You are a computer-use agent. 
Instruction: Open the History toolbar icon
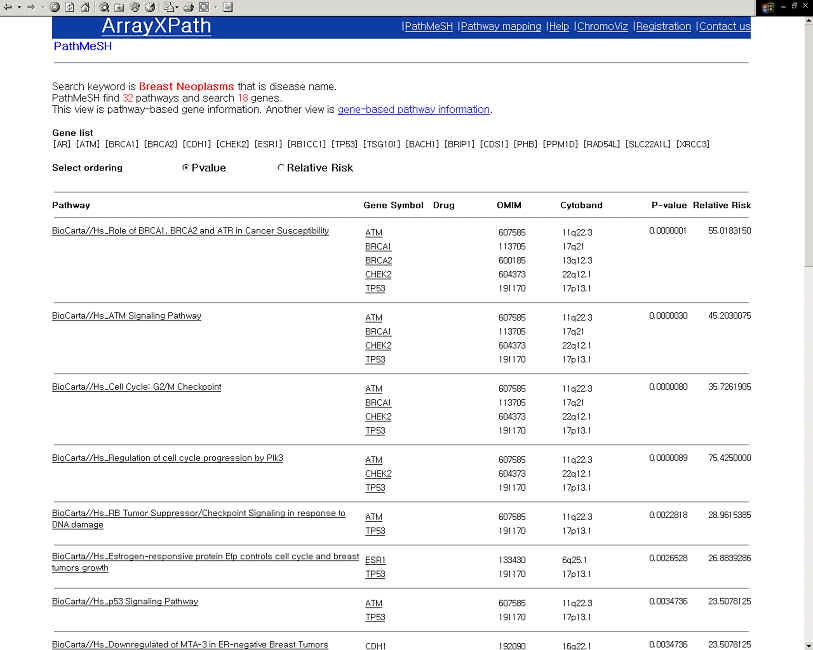[x=150, y=7]
